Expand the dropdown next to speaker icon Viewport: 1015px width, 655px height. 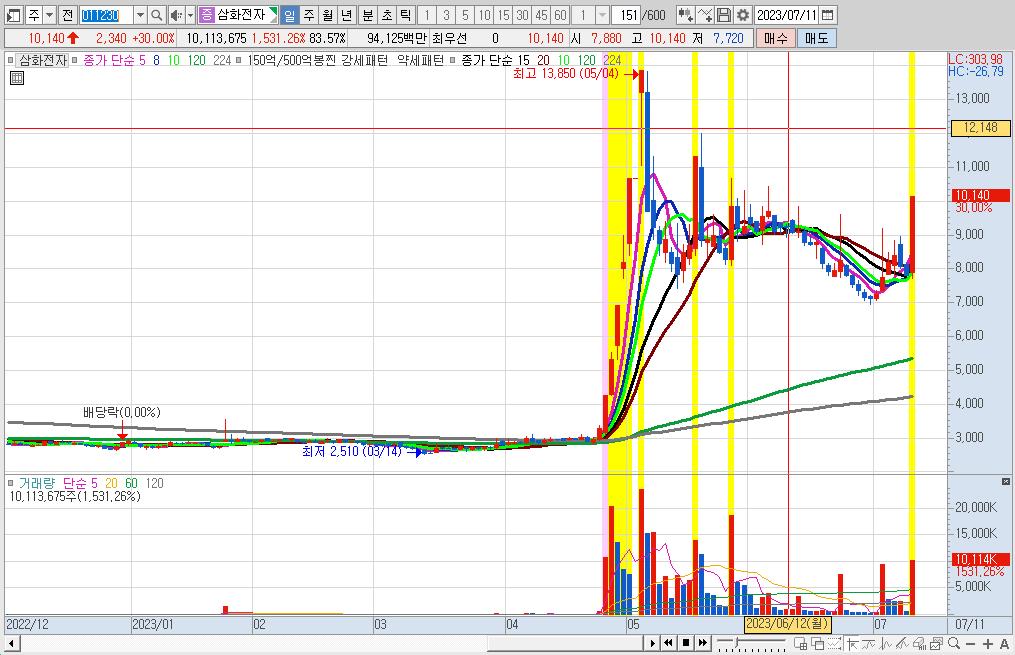(x=190, y=15)
